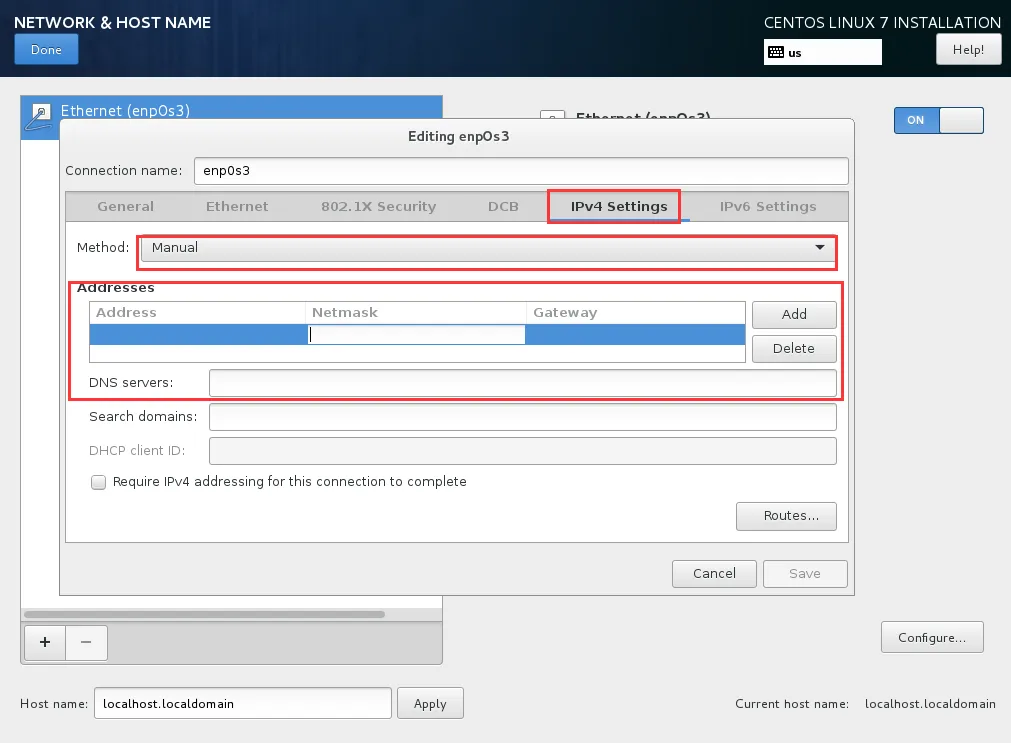Apply the host name
Image resolution: width=1011 pixels, height=743 pixels.
coord(430,704)
